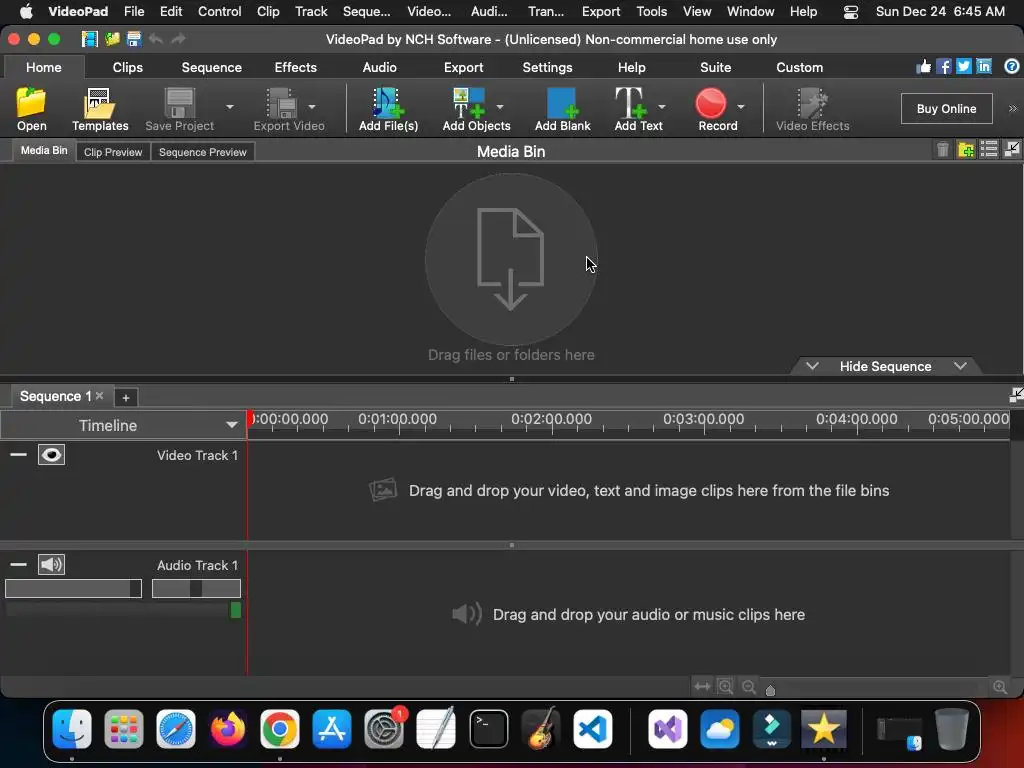Open the Sequence Preview tab
The width and height of the screenshot is (1024, 768).
[x=202, y=152]
